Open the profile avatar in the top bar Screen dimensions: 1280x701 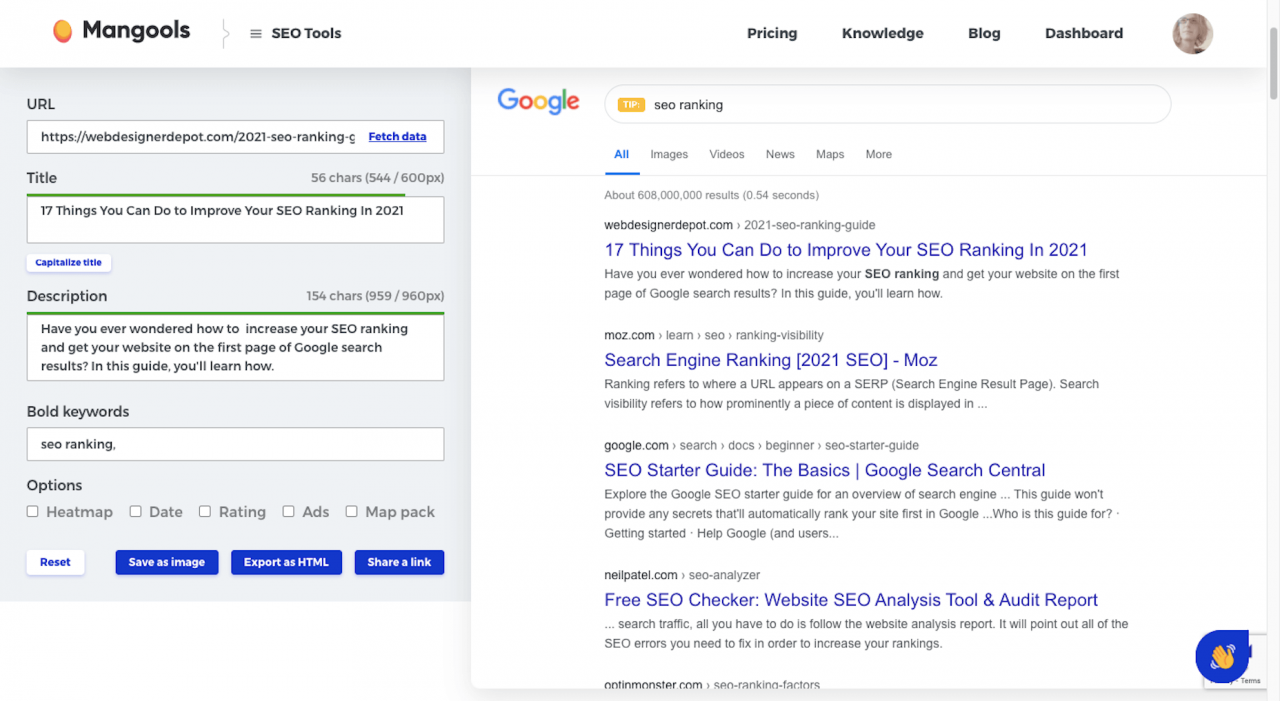click(1192, 33)
